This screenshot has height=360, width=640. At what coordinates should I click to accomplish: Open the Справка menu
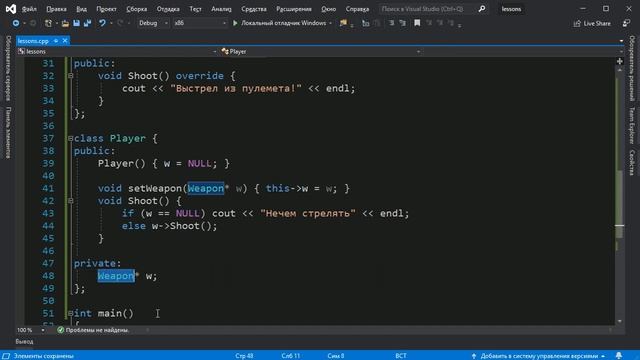click(357, 9)
